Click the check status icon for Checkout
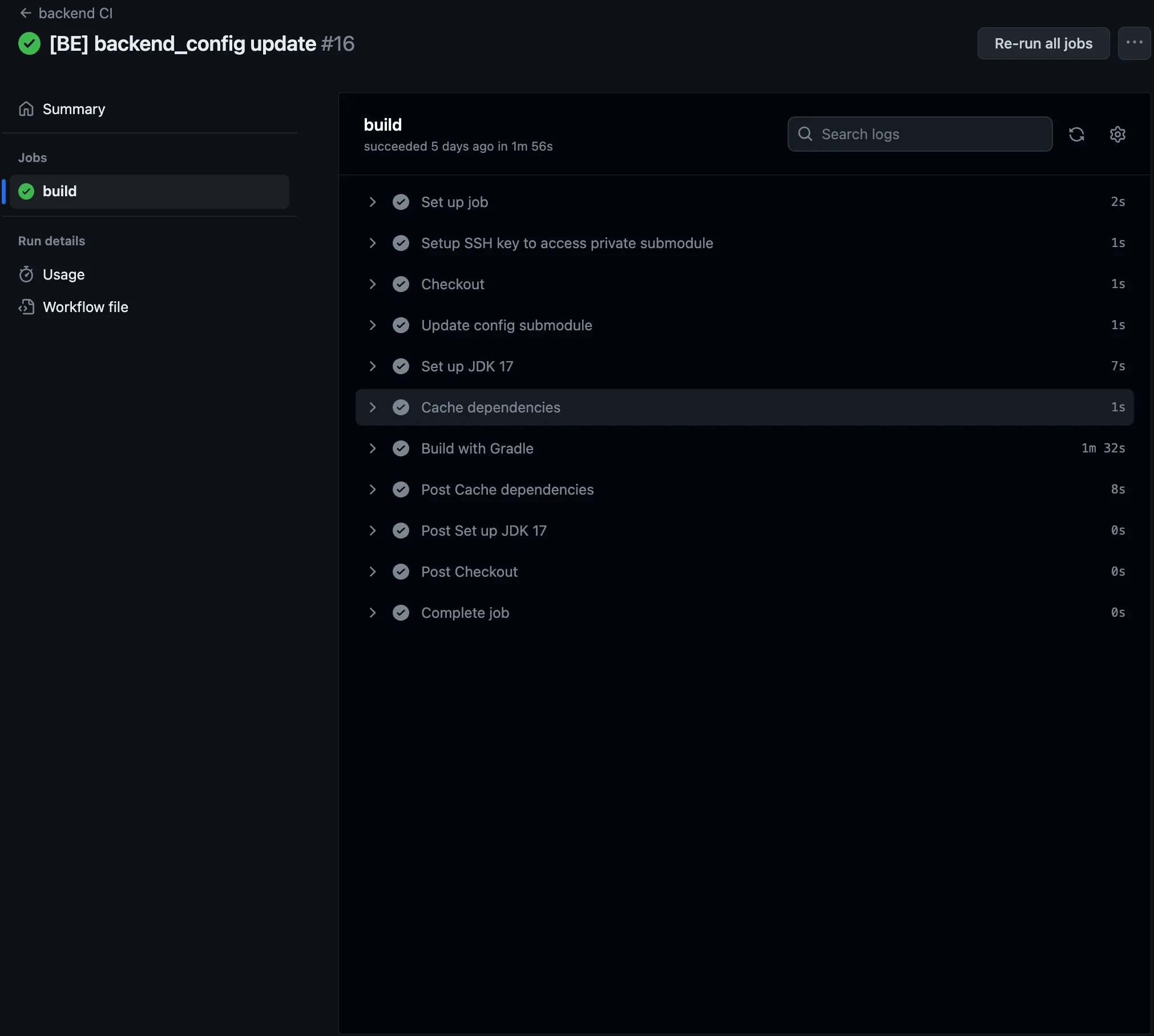The height and width of the screenshot is (1036, 1154). [401, 284]
